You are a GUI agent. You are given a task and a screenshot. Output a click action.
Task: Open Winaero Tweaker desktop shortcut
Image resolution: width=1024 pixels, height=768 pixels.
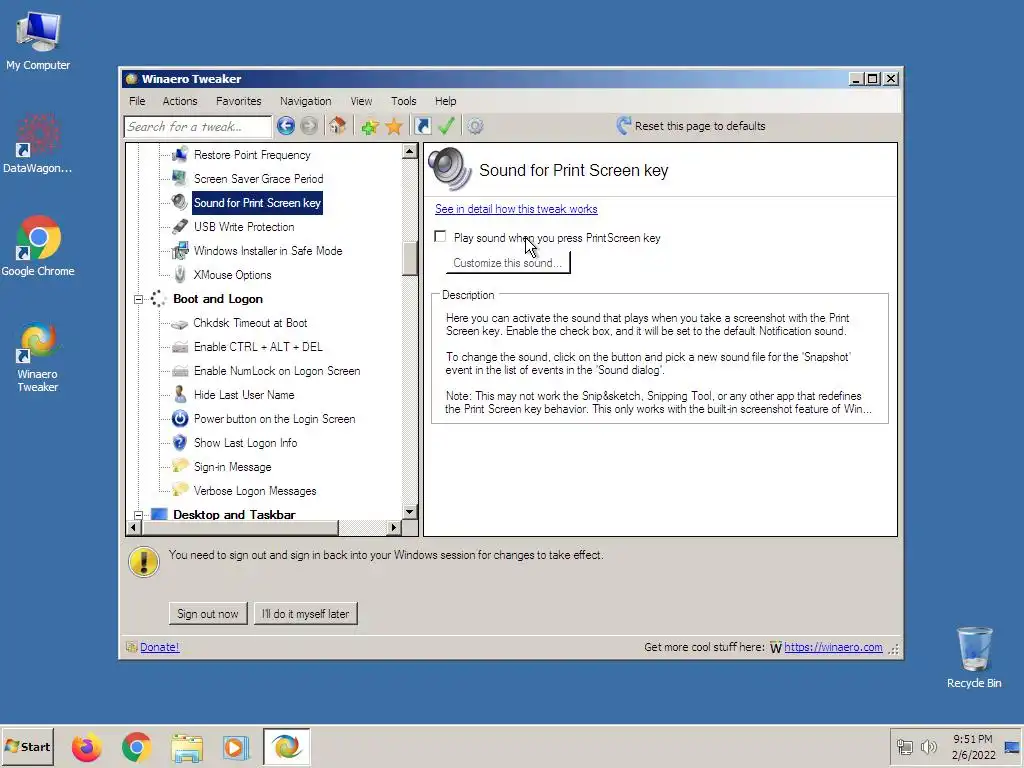pyautogui.click(x=37, y=357)
